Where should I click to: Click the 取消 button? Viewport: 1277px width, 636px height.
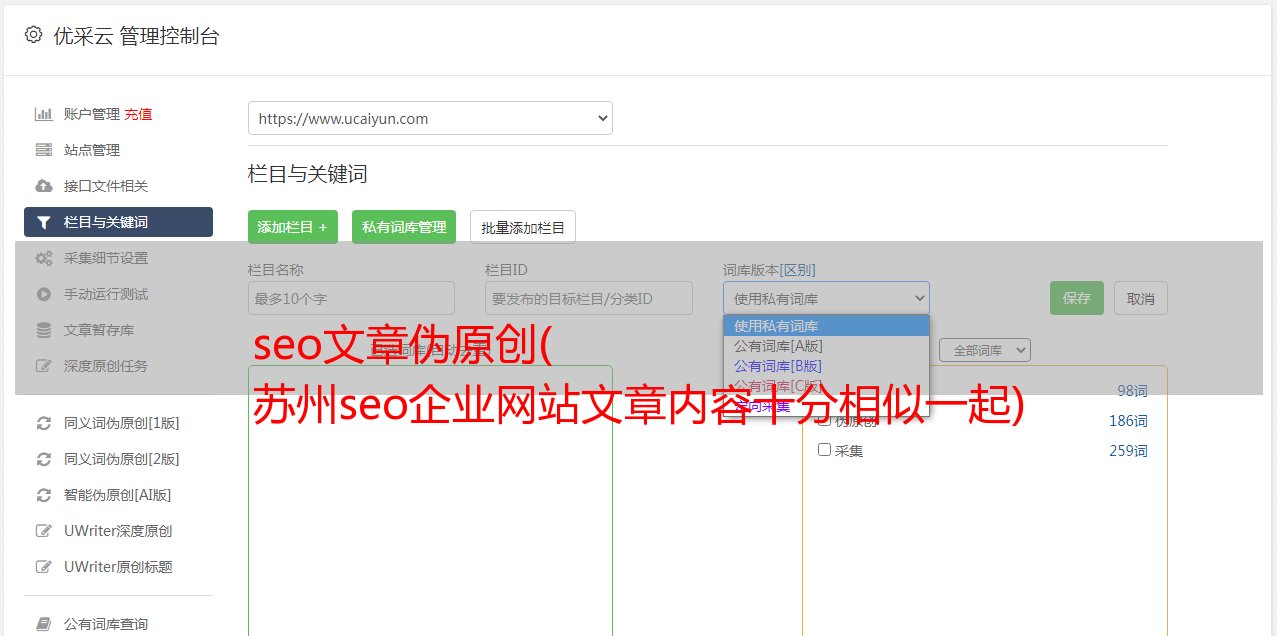(1141, 298)
